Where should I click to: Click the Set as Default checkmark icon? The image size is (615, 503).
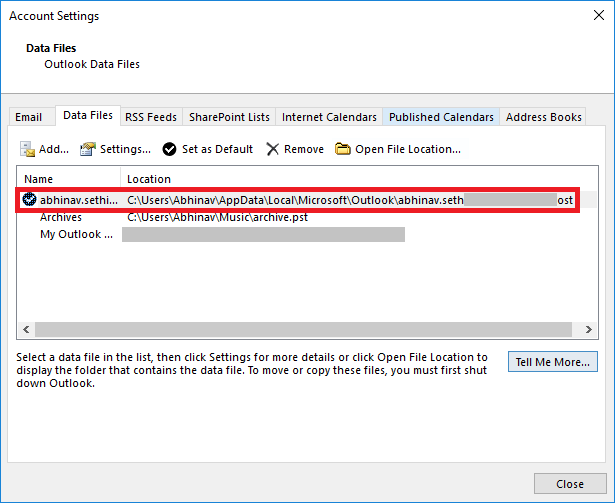pyautogui.click(x=169, y=149)
